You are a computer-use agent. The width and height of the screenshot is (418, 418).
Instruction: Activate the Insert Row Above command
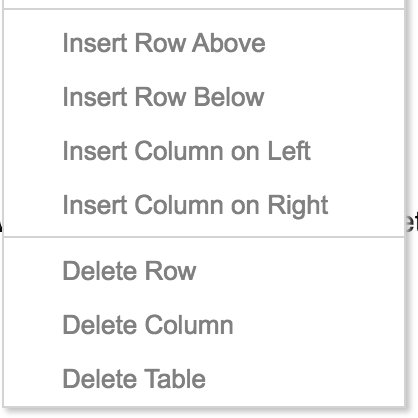pyautogui.click(x=204, y=43)
